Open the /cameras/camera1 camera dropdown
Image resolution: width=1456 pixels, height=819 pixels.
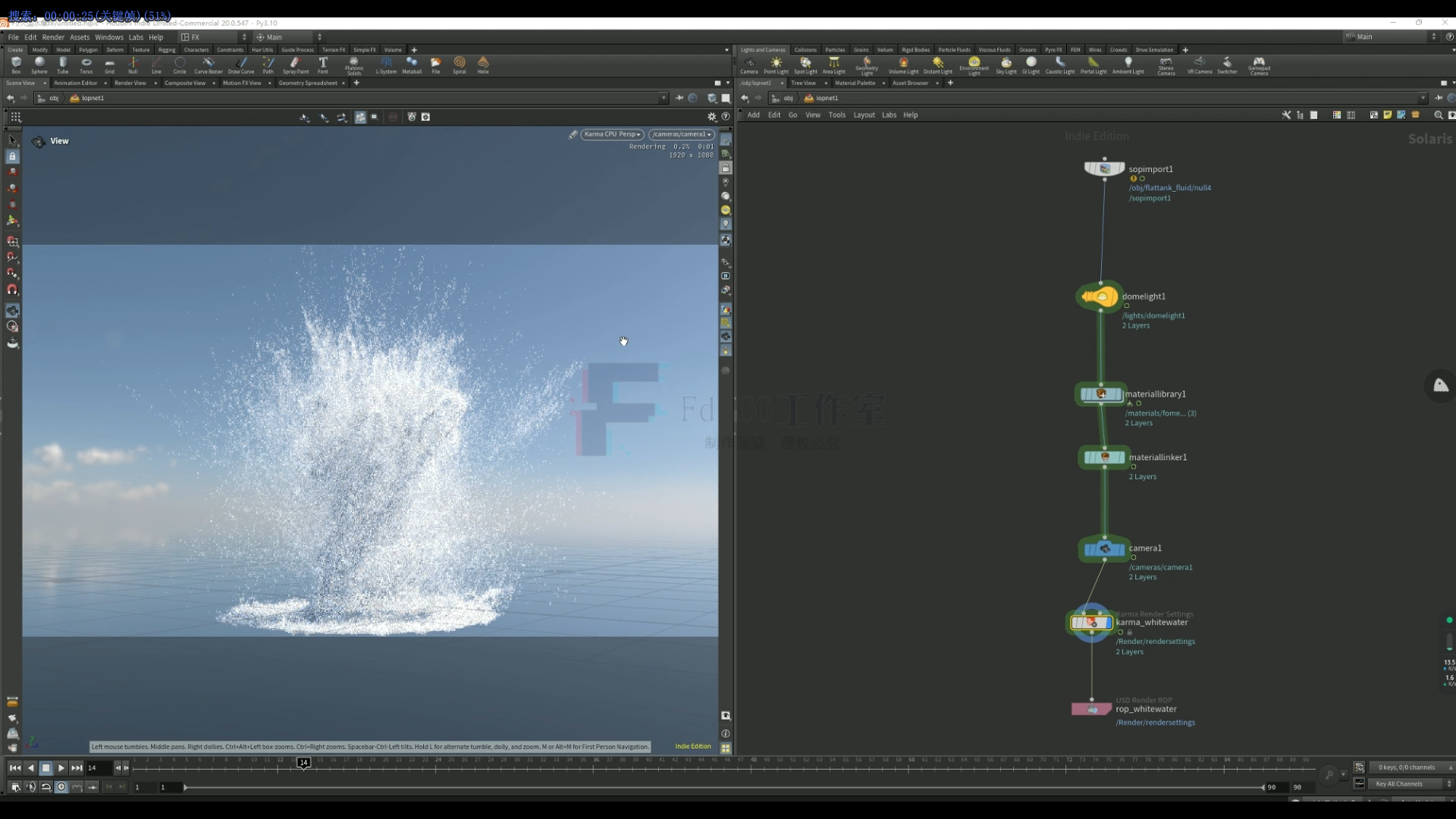(x=681, y=134)
